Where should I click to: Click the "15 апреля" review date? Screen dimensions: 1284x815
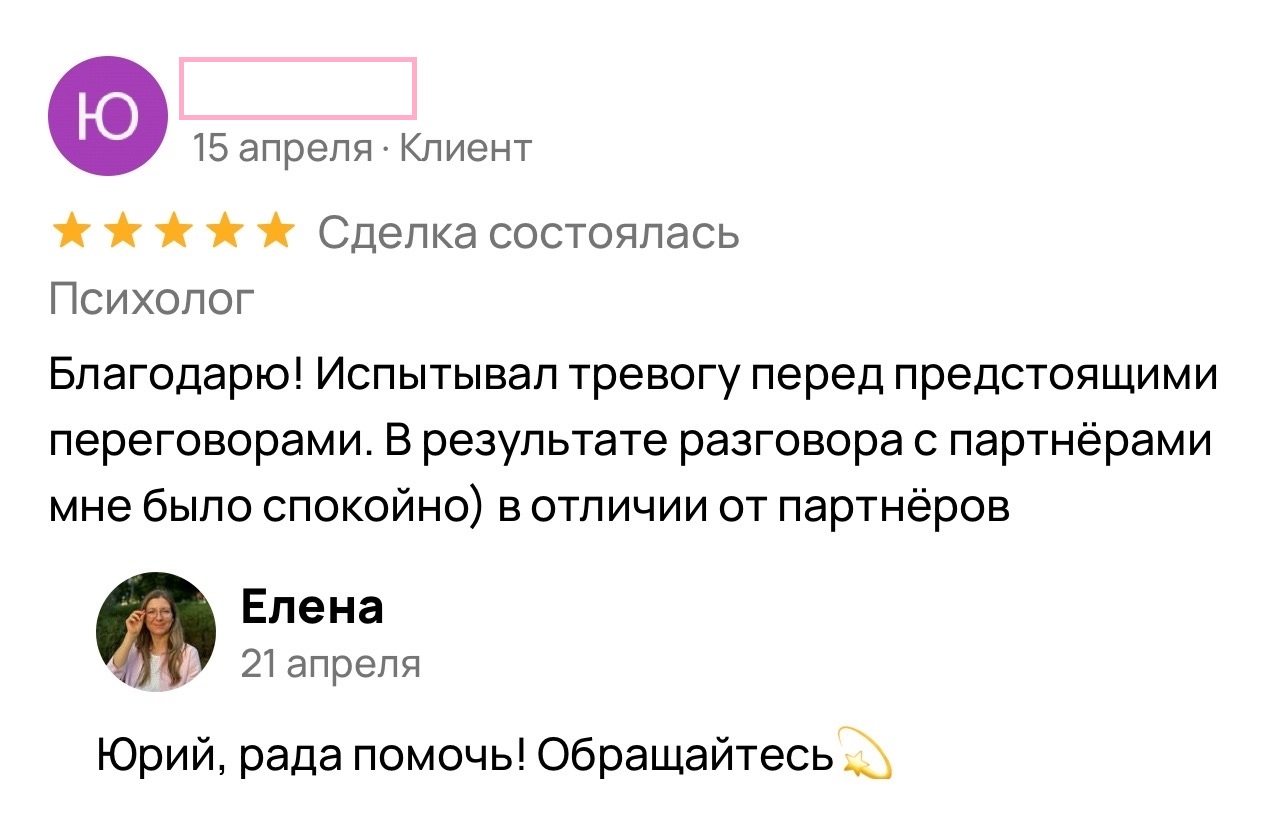click(x=283, y=148)
